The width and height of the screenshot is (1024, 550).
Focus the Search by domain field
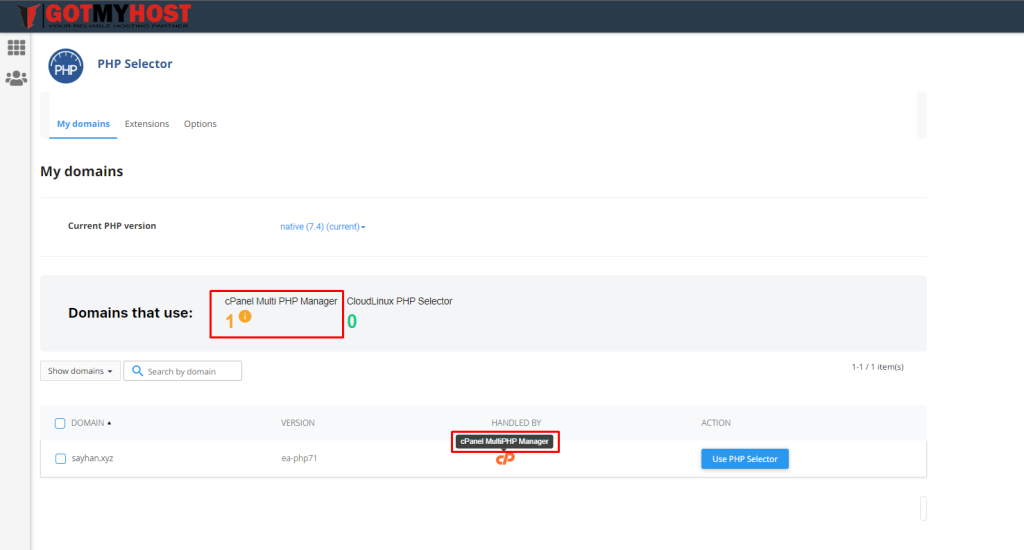tap(192, 371)
